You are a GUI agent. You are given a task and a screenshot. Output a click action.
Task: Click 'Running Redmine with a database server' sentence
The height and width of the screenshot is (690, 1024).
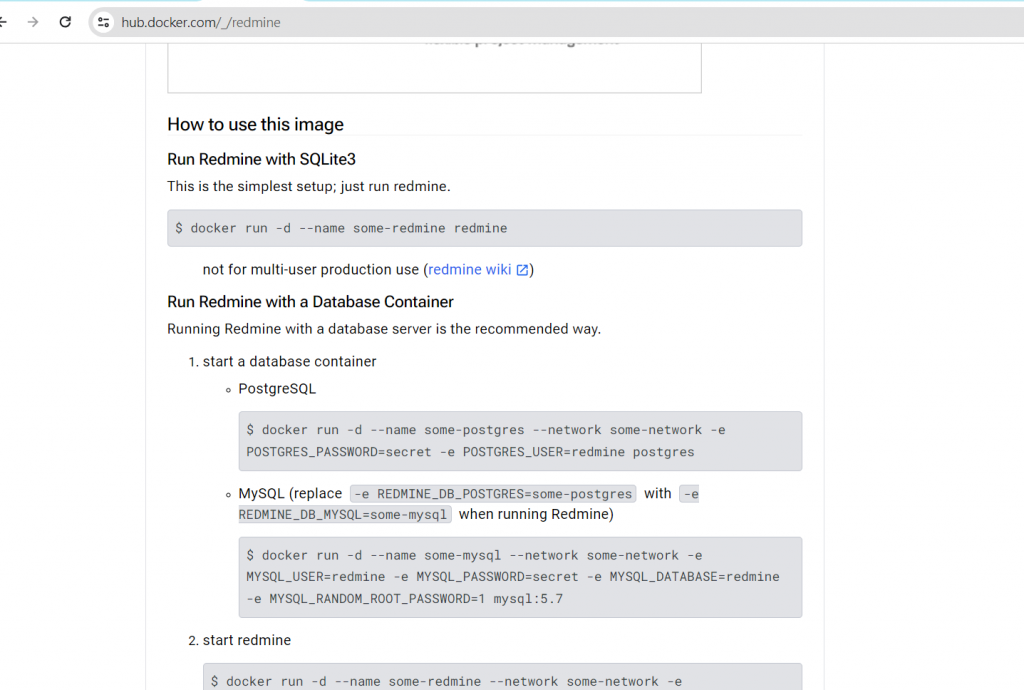pos(384,329)
